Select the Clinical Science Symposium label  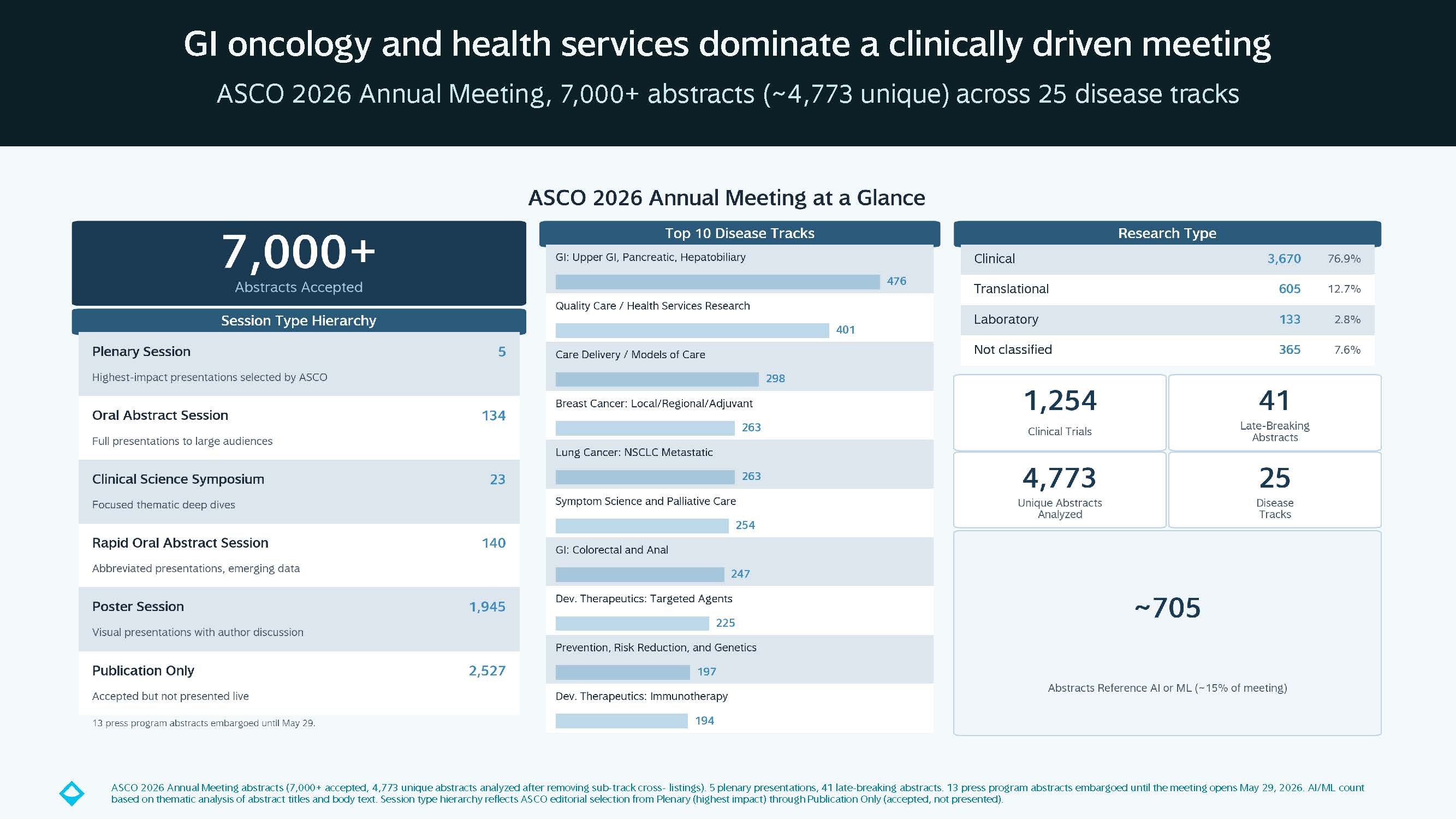pyautogui.click(x=178, y=479)
